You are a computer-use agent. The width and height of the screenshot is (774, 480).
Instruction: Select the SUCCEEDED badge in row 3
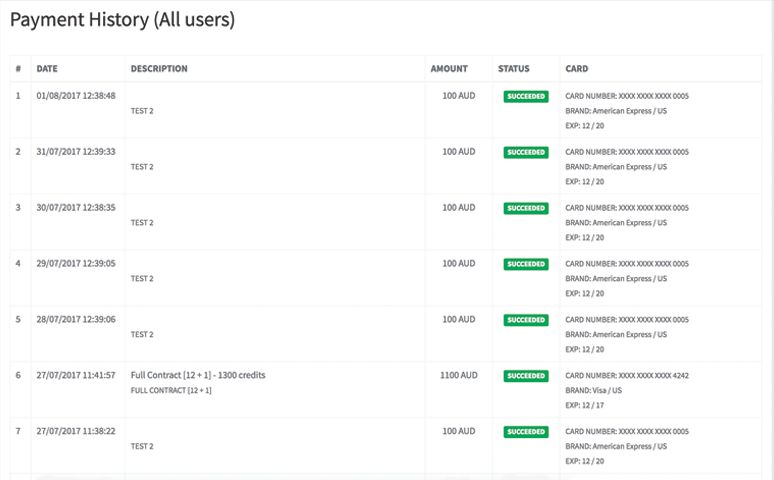(x=526, y=209)
